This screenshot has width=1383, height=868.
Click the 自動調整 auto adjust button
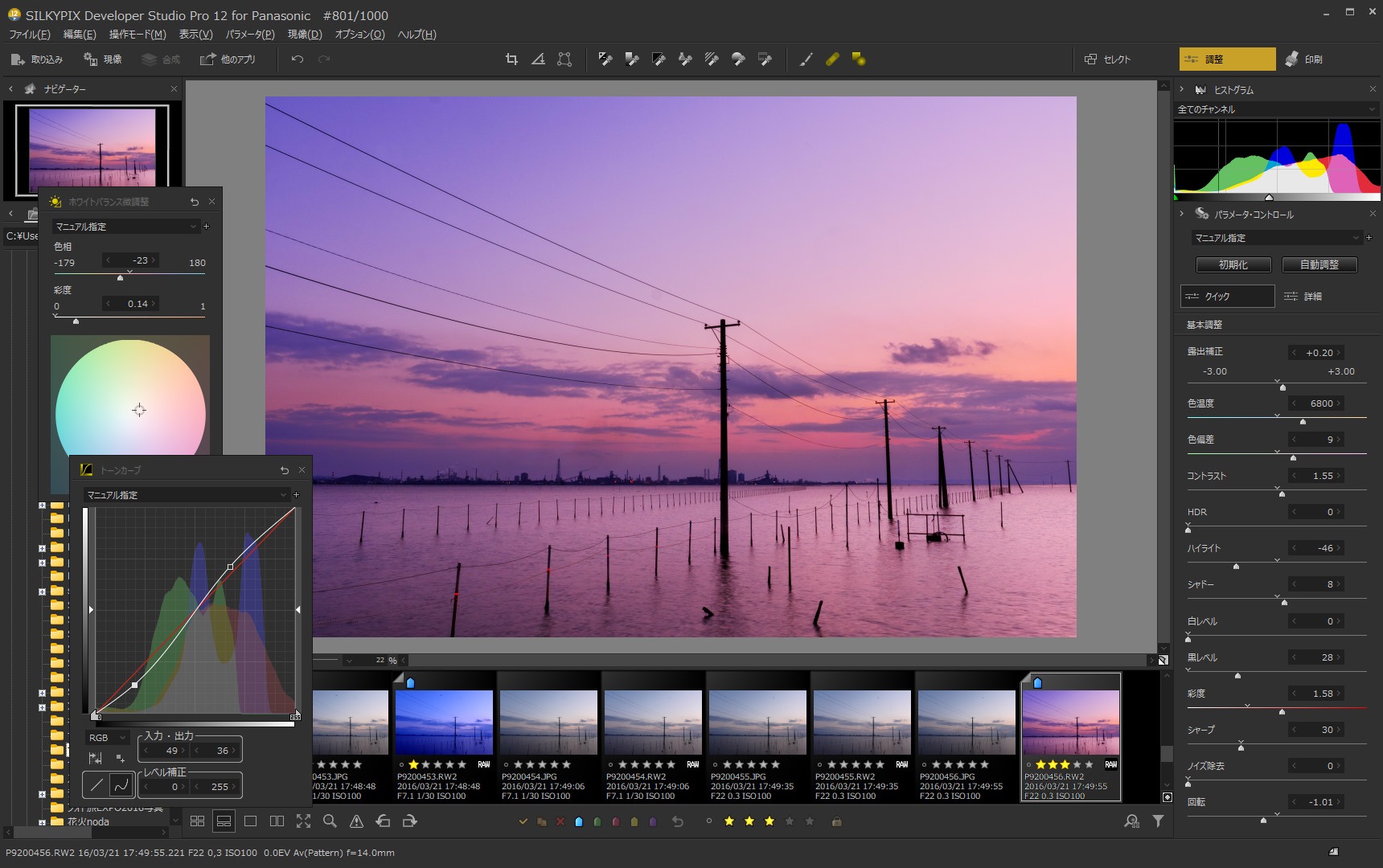tap(1319, 264)
